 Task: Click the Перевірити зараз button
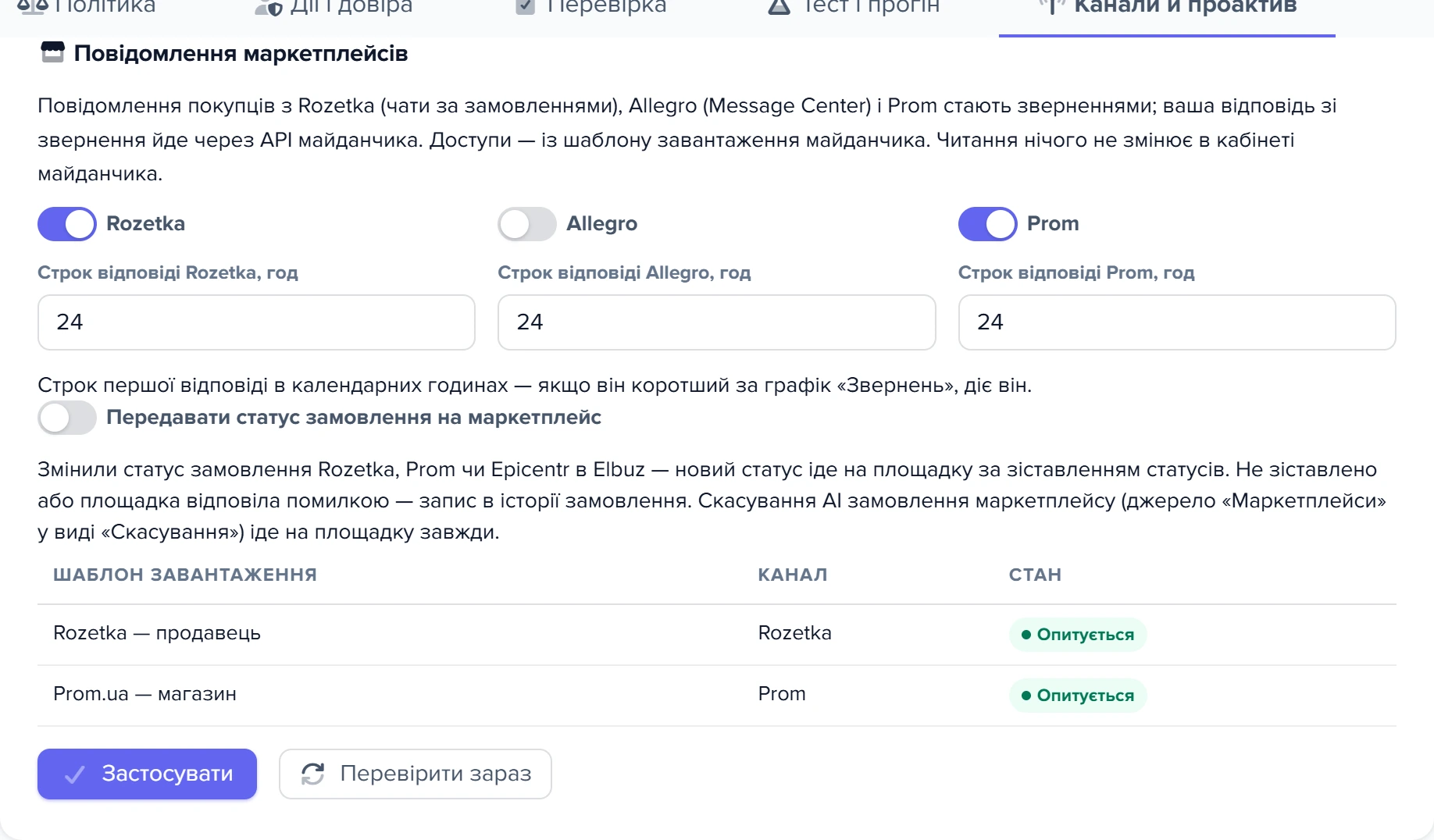coord(416,774)
